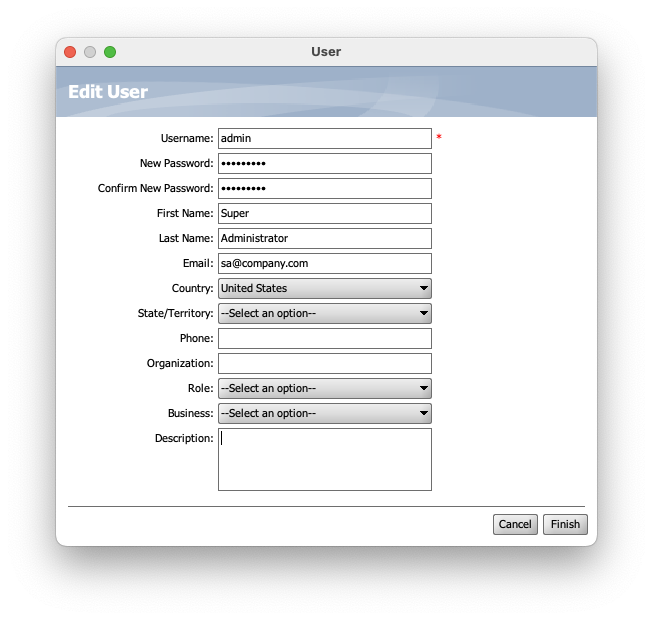Close the User window with red button
The width and height of the screenshot is (653, 620).
[x=70, y=52]
